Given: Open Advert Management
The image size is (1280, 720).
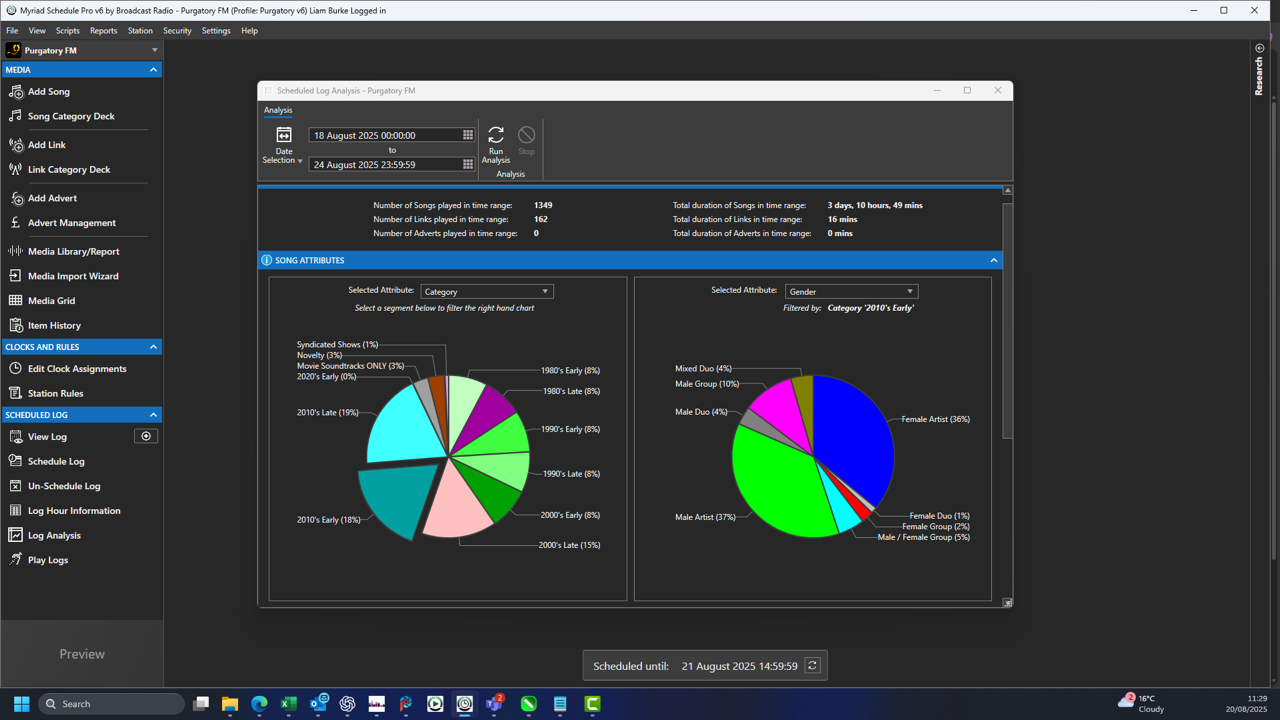Looking at the screenshot, I should point(71,223).
